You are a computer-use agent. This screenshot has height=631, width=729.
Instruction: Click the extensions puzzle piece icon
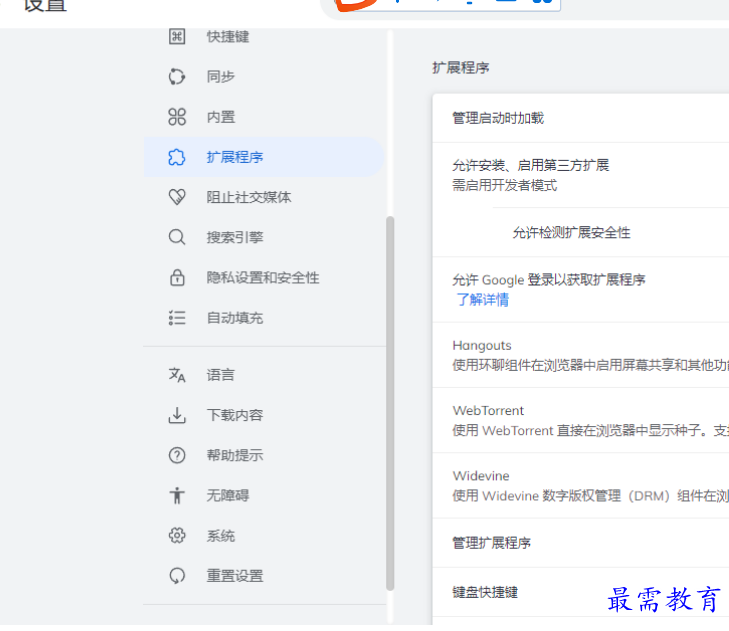[177, 157]
